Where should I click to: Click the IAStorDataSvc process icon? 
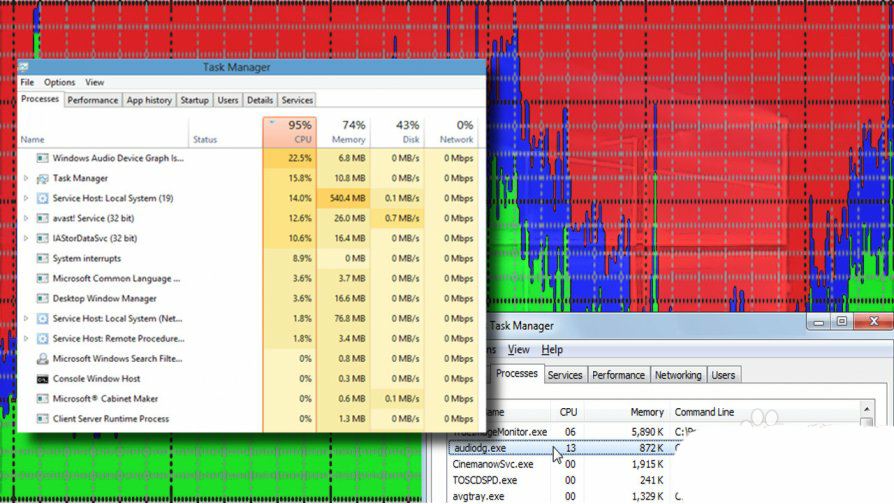[42, 238]
